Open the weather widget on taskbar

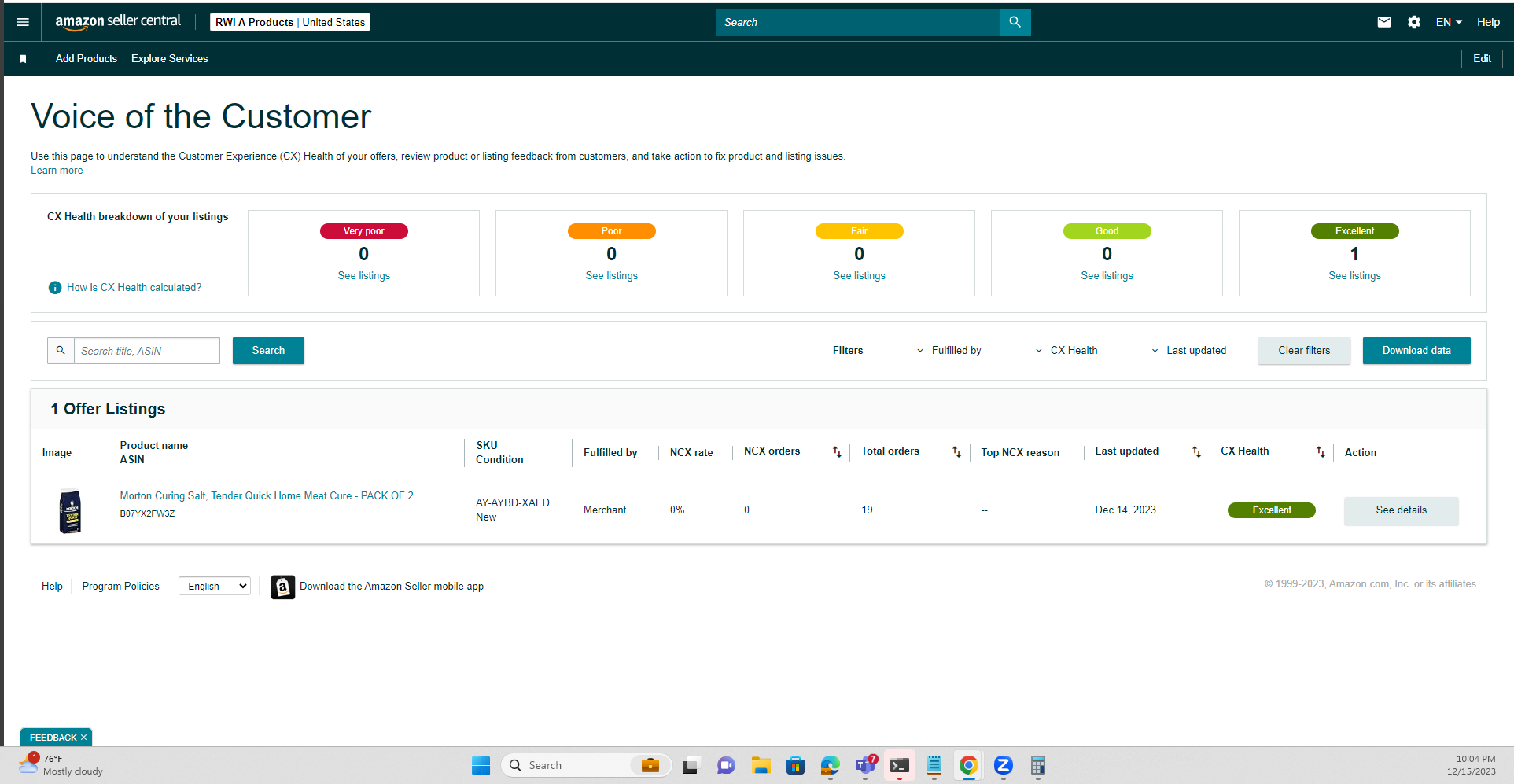click(61, 765)
